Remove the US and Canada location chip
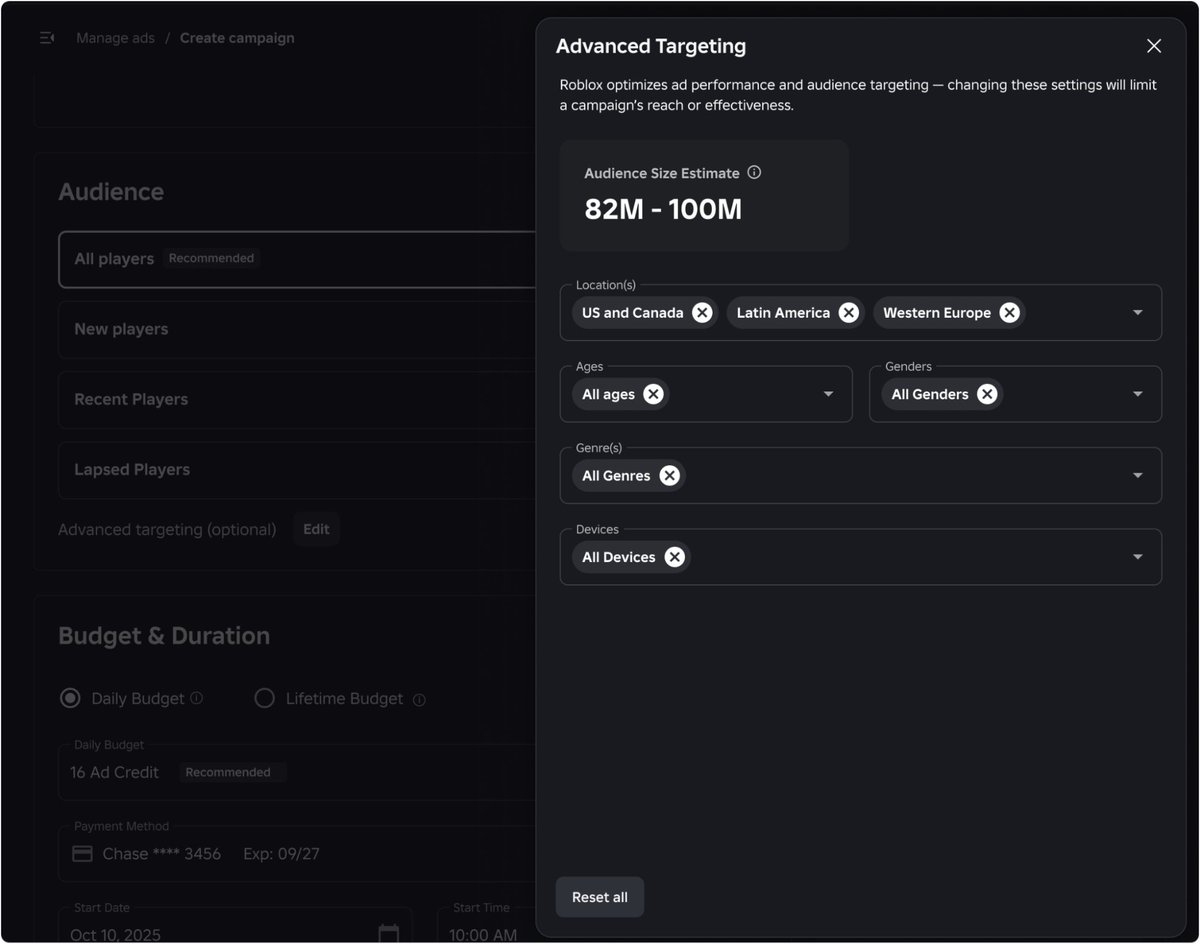The width and height of the screenshot is (1200, 944). 702,312
